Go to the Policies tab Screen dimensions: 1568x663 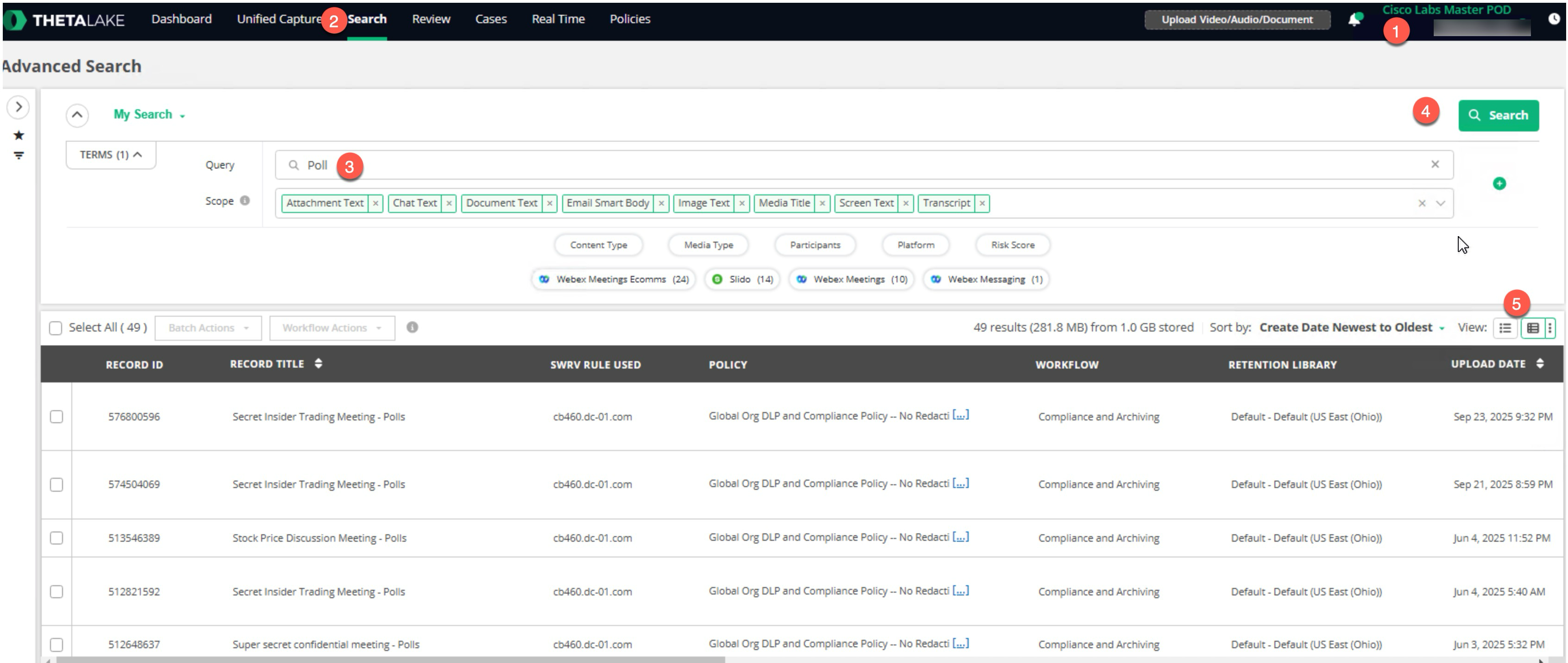click(x=629, y=19)
